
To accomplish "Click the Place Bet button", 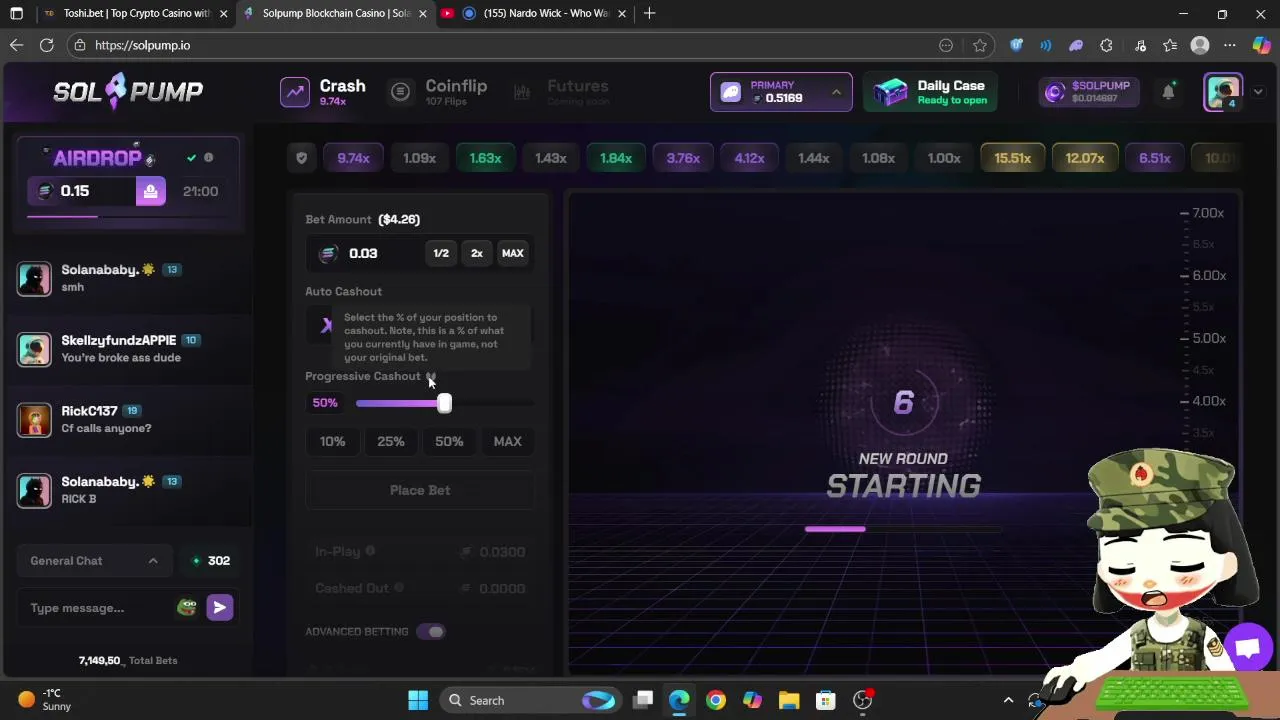I will [x=420, y=490].
